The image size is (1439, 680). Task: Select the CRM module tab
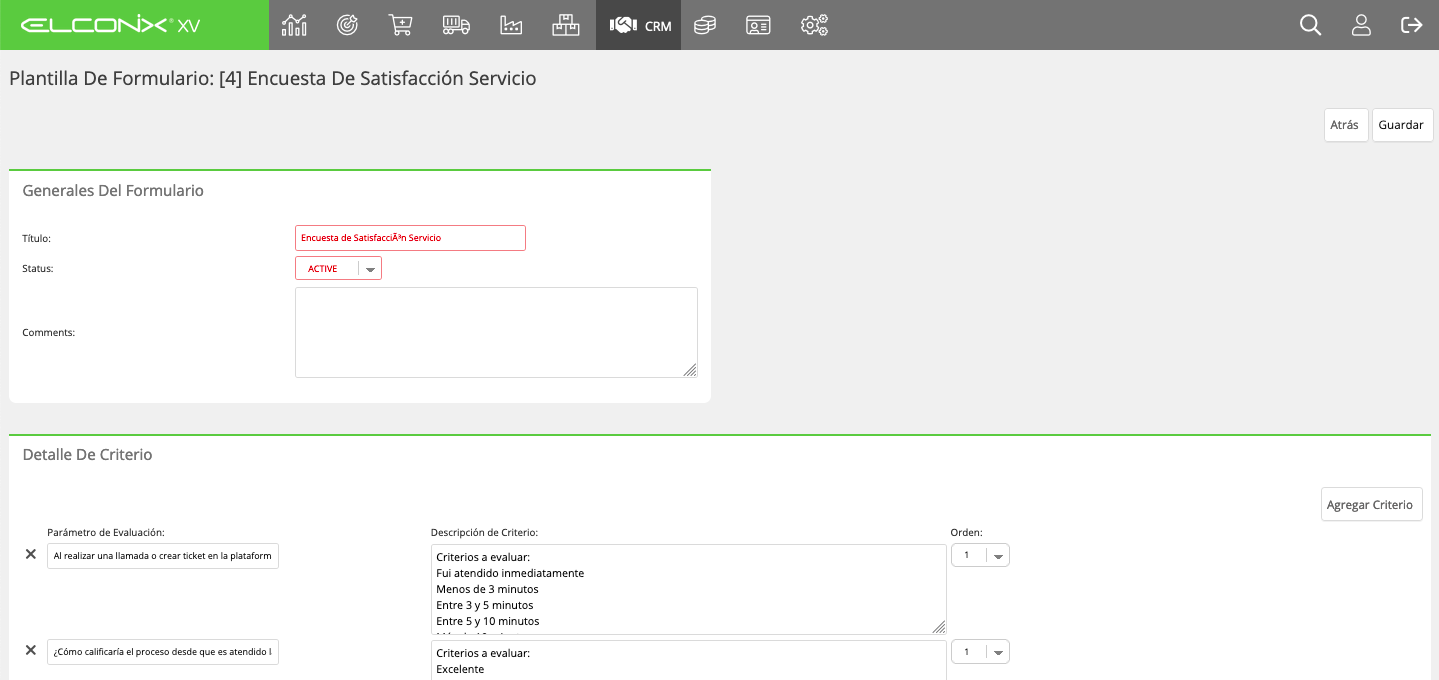click(x=639, y=25)
